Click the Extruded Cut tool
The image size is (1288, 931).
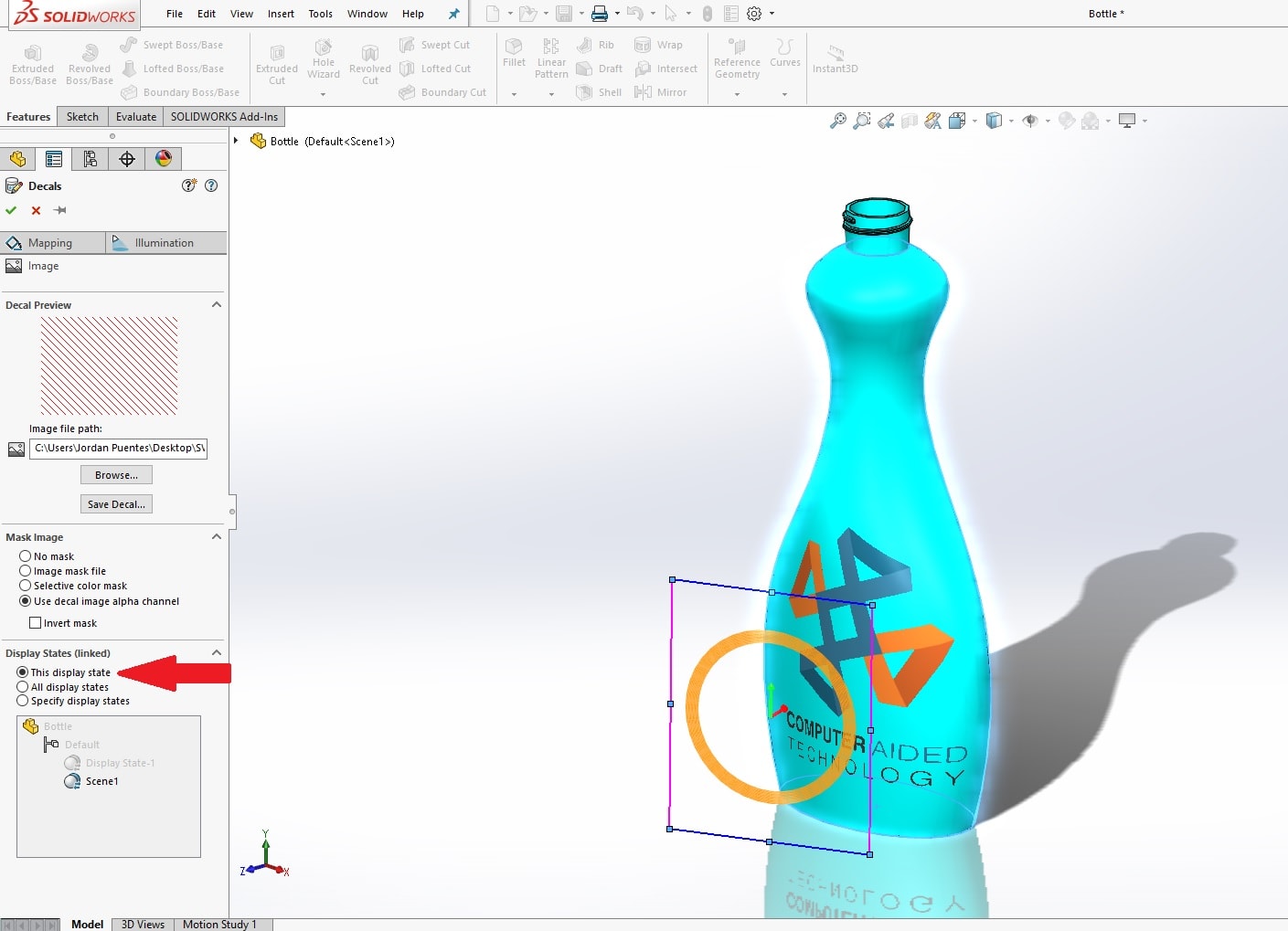click(277, 65)
